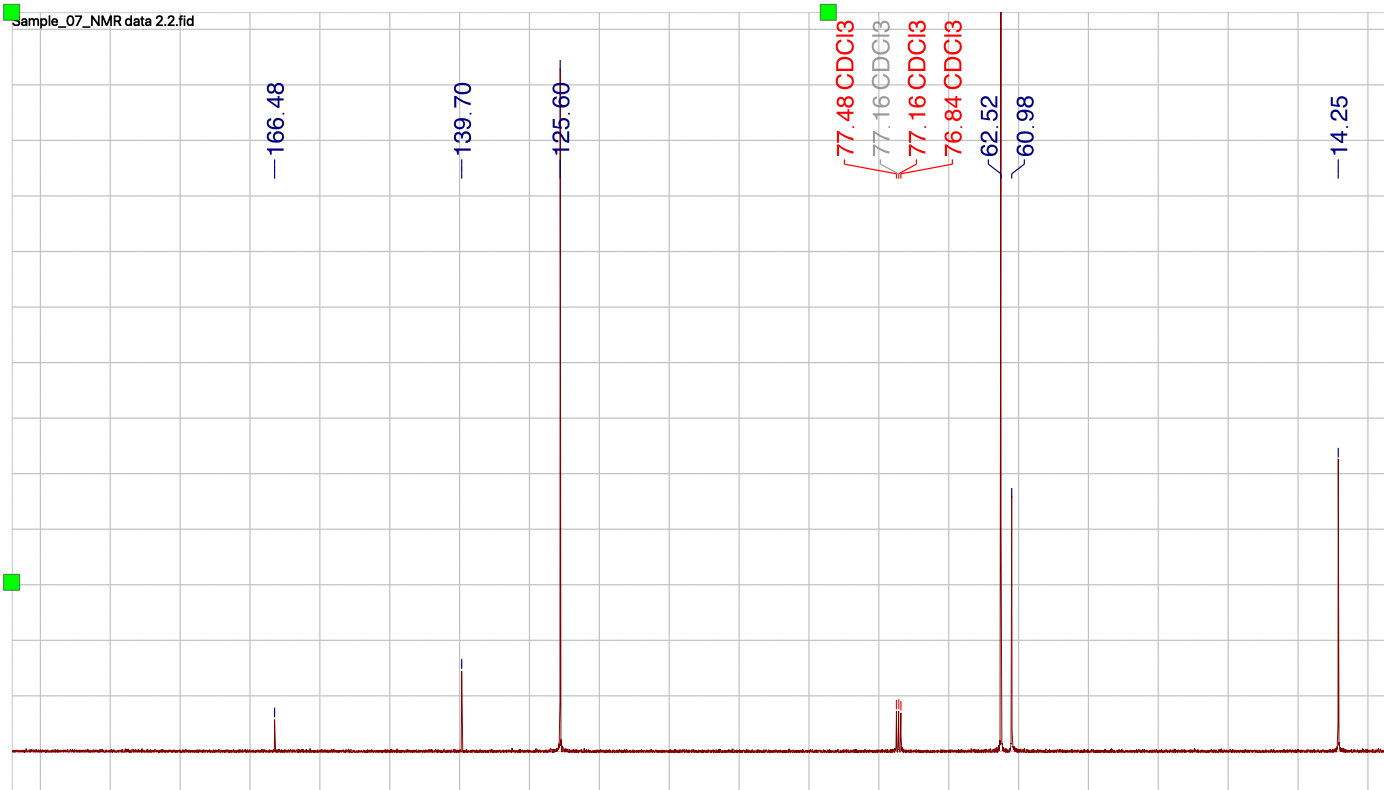Click the spectrum title Sample_07_NMR data 2.2.fid
The height and width of the screenshot is (790, 1384).
(100, 19)
